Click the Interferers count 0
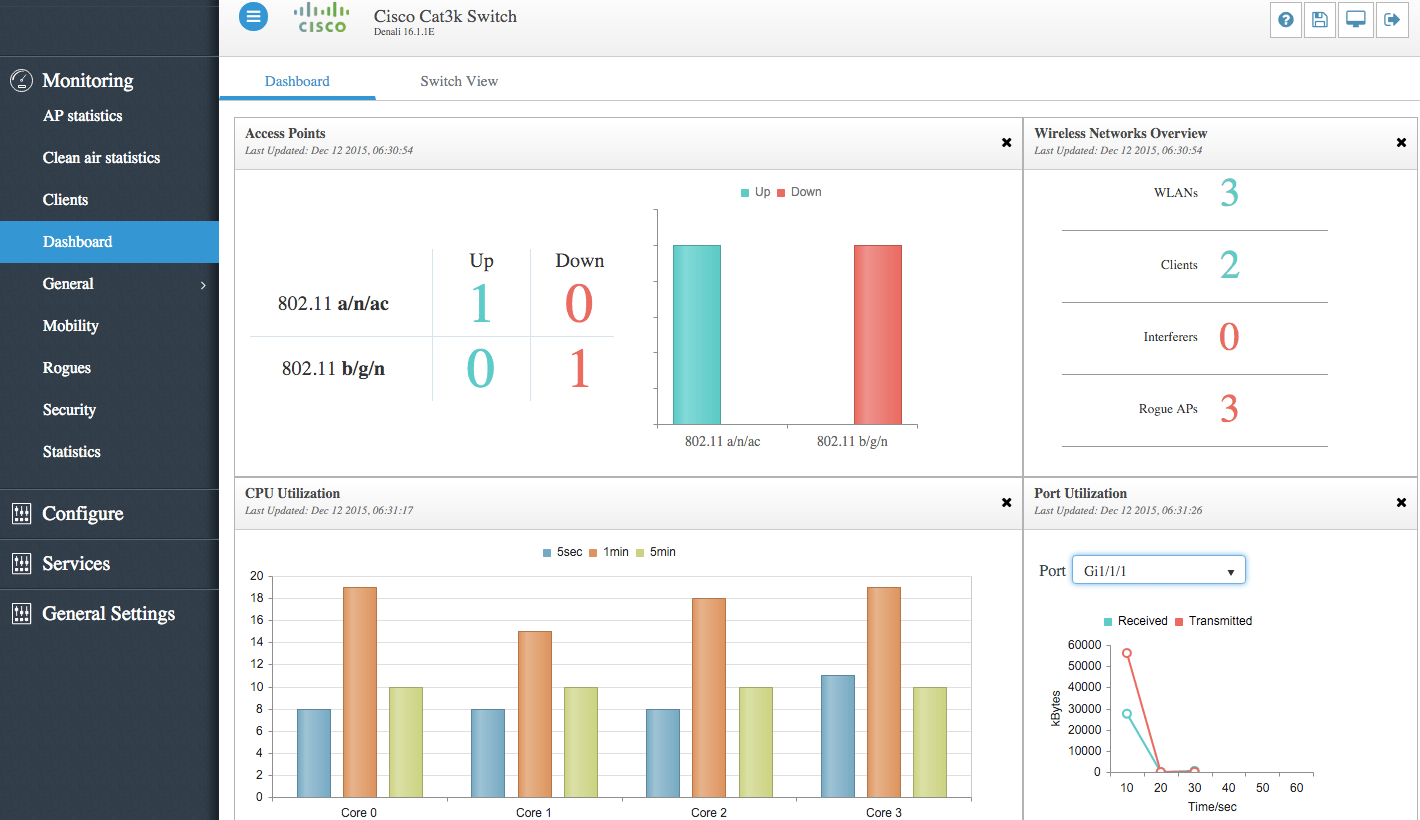The image size is (1420, 820). (x=1229, y=337)
